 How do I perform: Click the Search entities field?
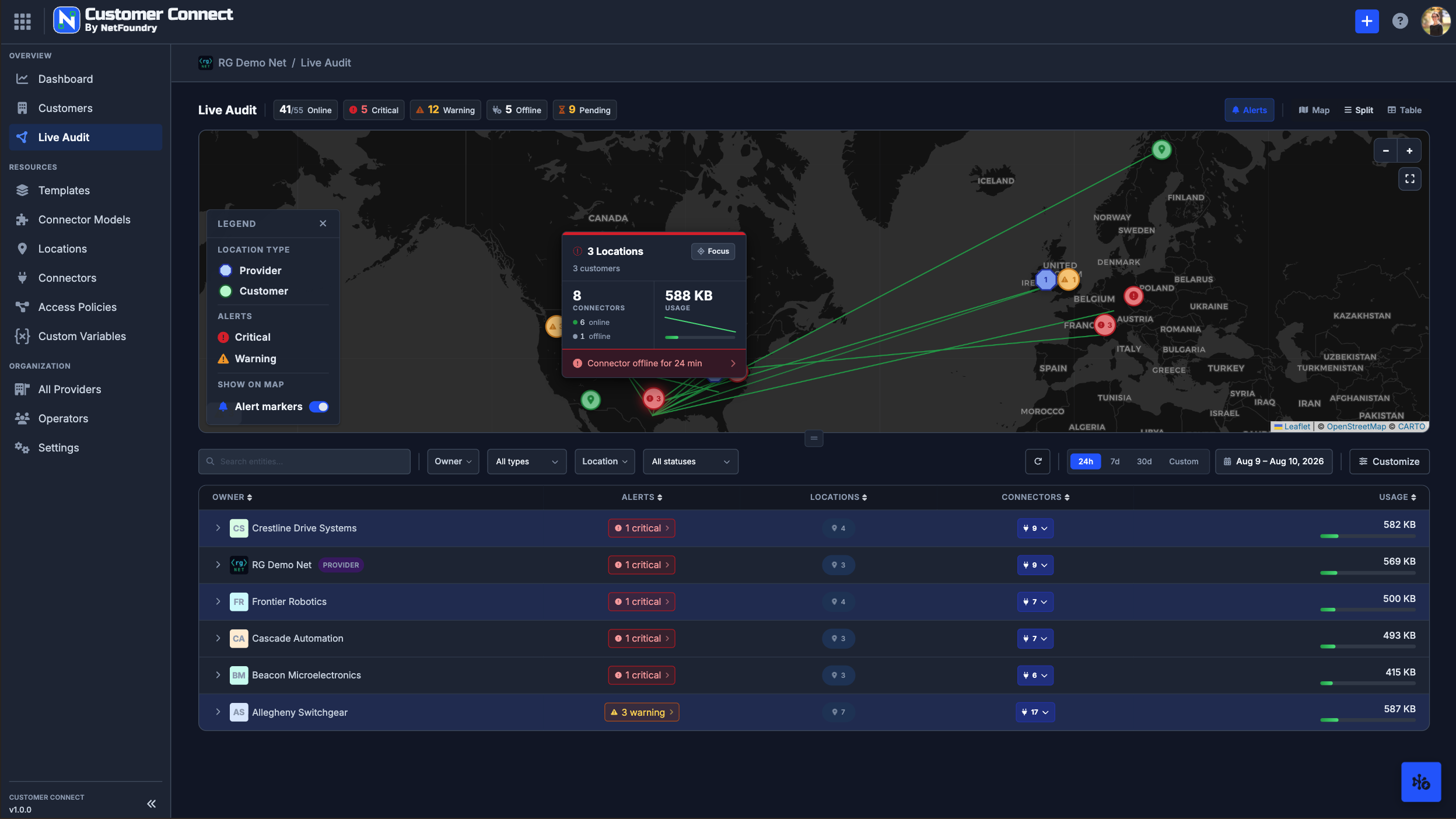pyautogui.click(x=304, y=461)
